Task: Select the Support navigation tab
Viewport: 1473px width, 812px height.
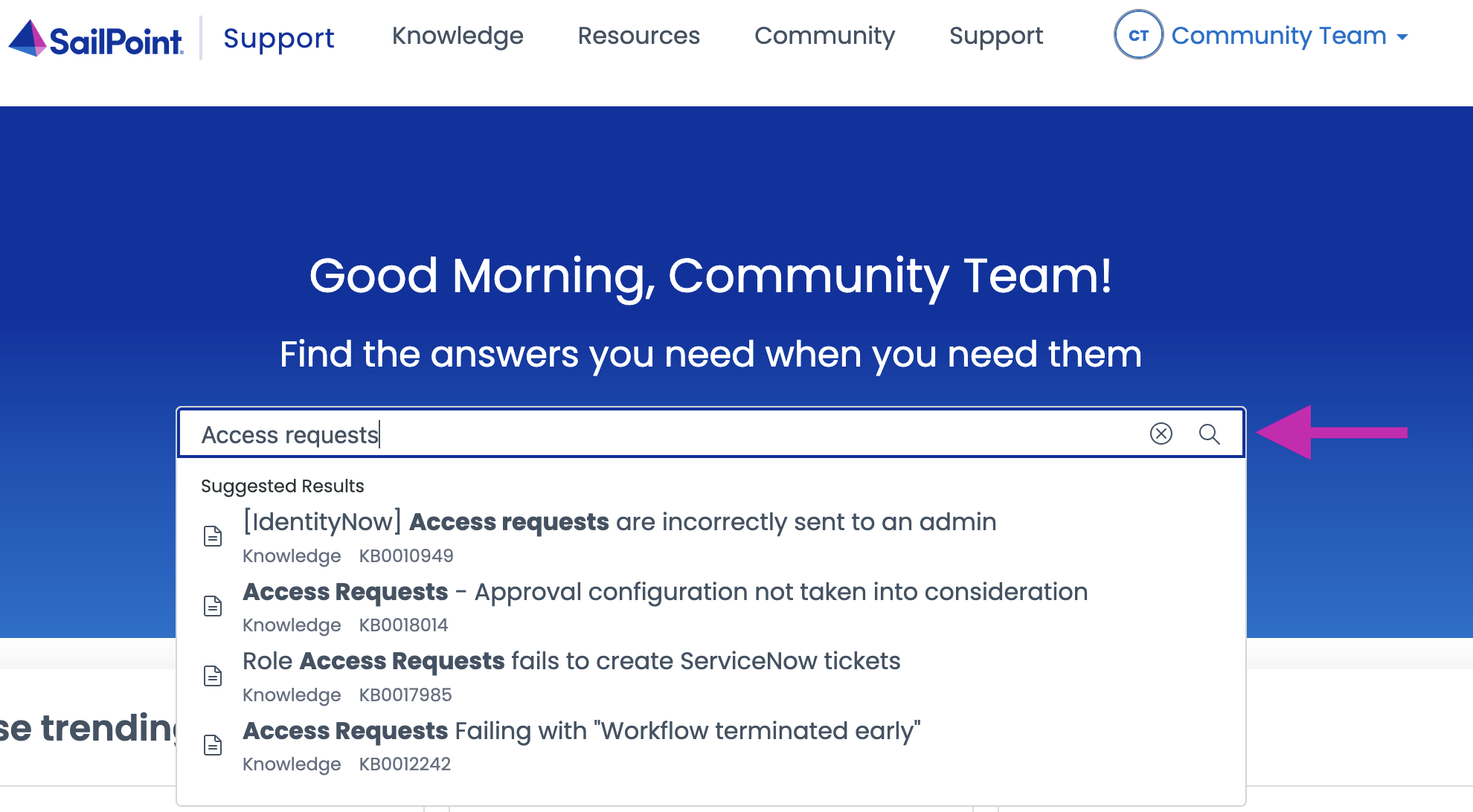Action: [x=996, y=36]
